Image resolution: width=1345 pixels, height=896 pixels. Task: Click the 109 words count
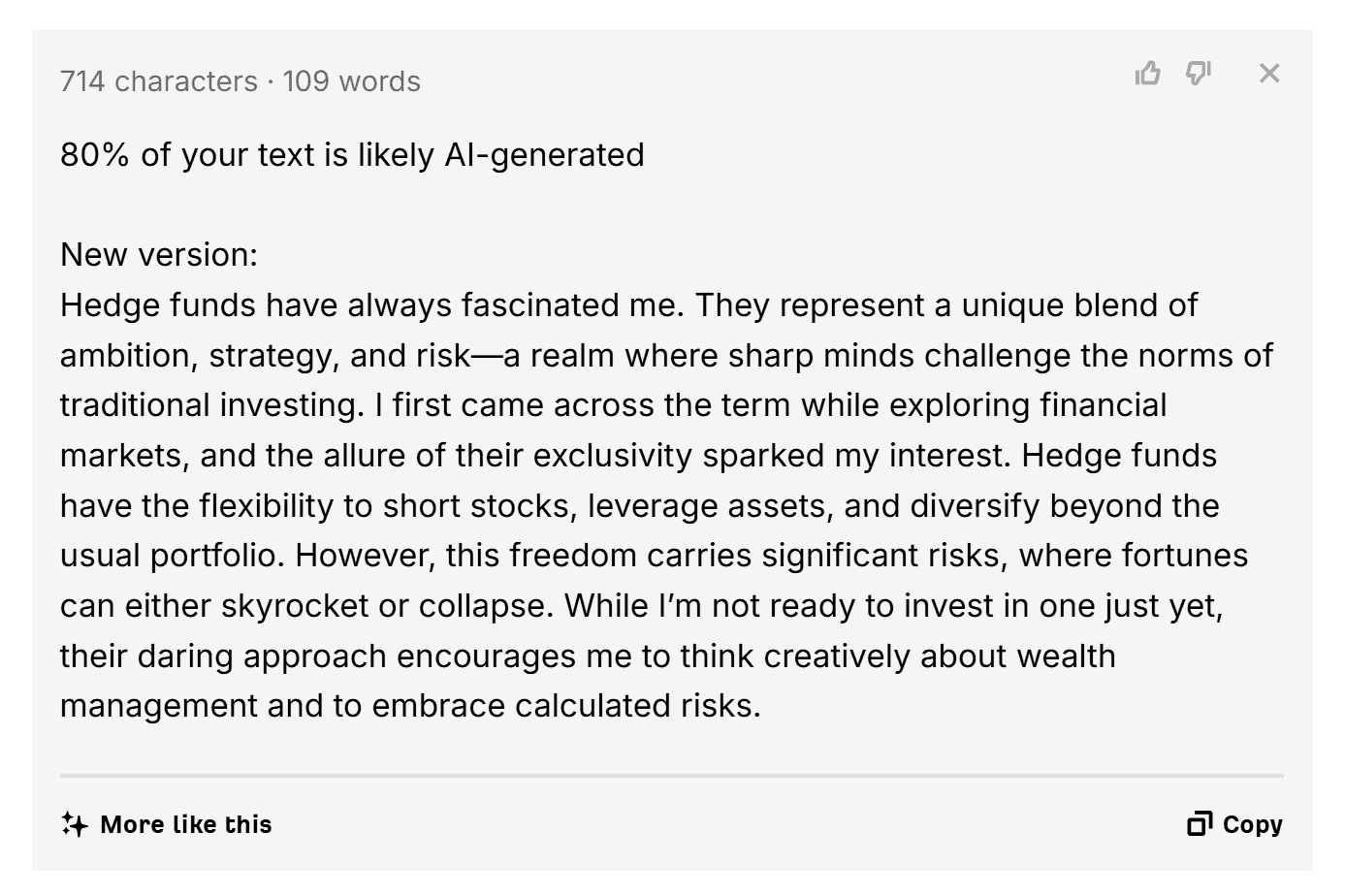tap(351, 81)
